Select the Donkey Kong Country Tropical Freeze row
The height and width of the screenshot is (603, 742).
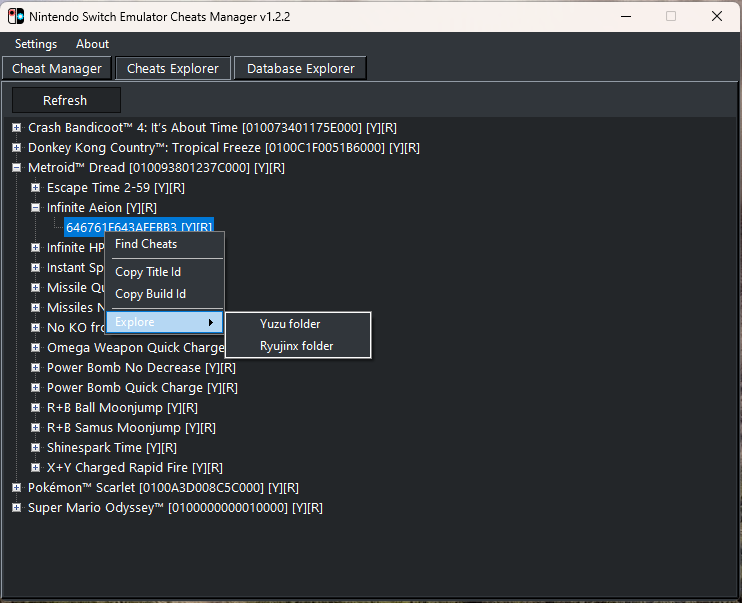click(x=223, y=148)
